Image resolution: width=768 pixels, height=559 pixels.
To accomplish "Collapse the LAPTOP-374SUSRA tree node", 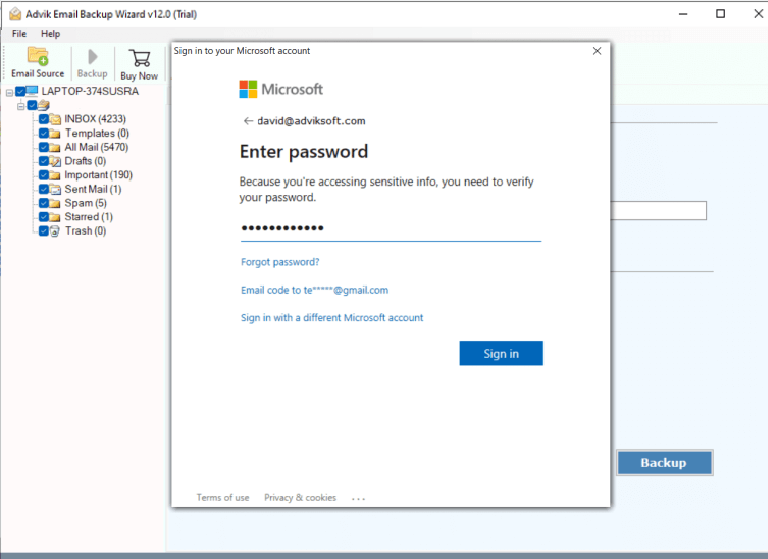I will [9, 92].
